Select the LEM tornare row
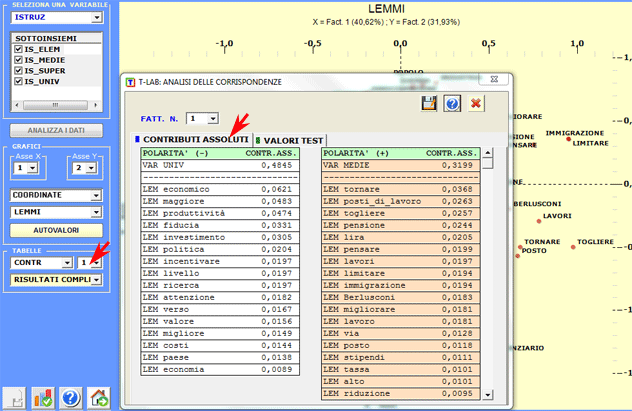Image resolution: width=632 pixels, height=411 pixels. click(x=401, y=189)
